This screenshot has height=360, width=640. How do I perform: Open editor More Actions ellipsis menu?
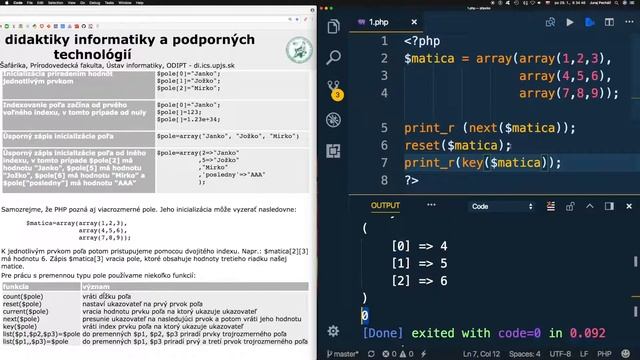coord(629,22)
